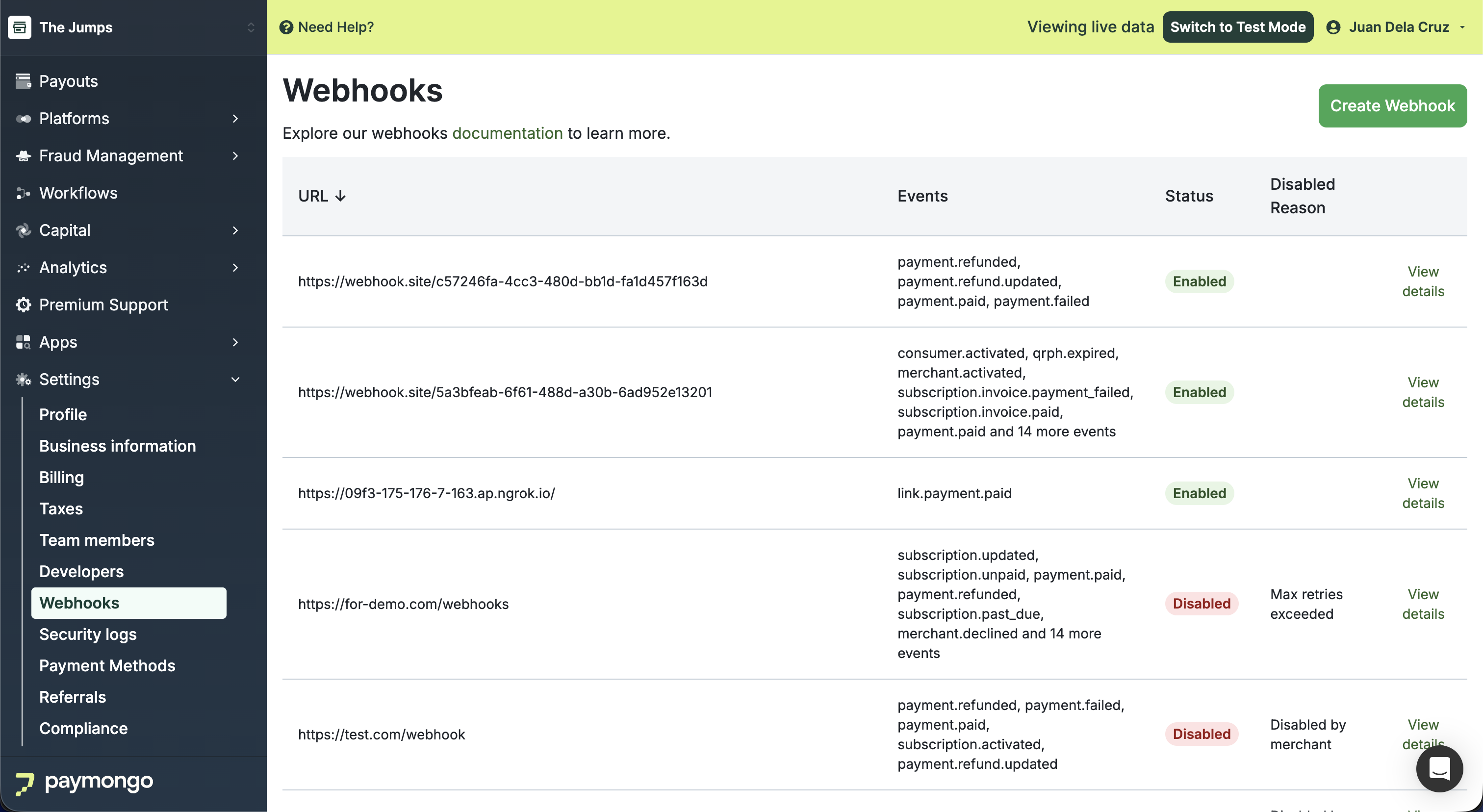Click the paymongo logo at bottom
The width and height of the screenshot is (1483, 812).
coord(85,783)
